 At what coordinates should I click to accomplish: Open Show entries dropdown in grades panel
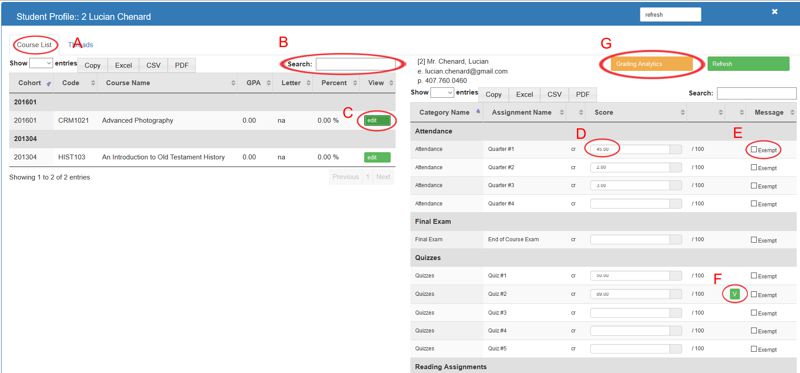coord(442,93)
